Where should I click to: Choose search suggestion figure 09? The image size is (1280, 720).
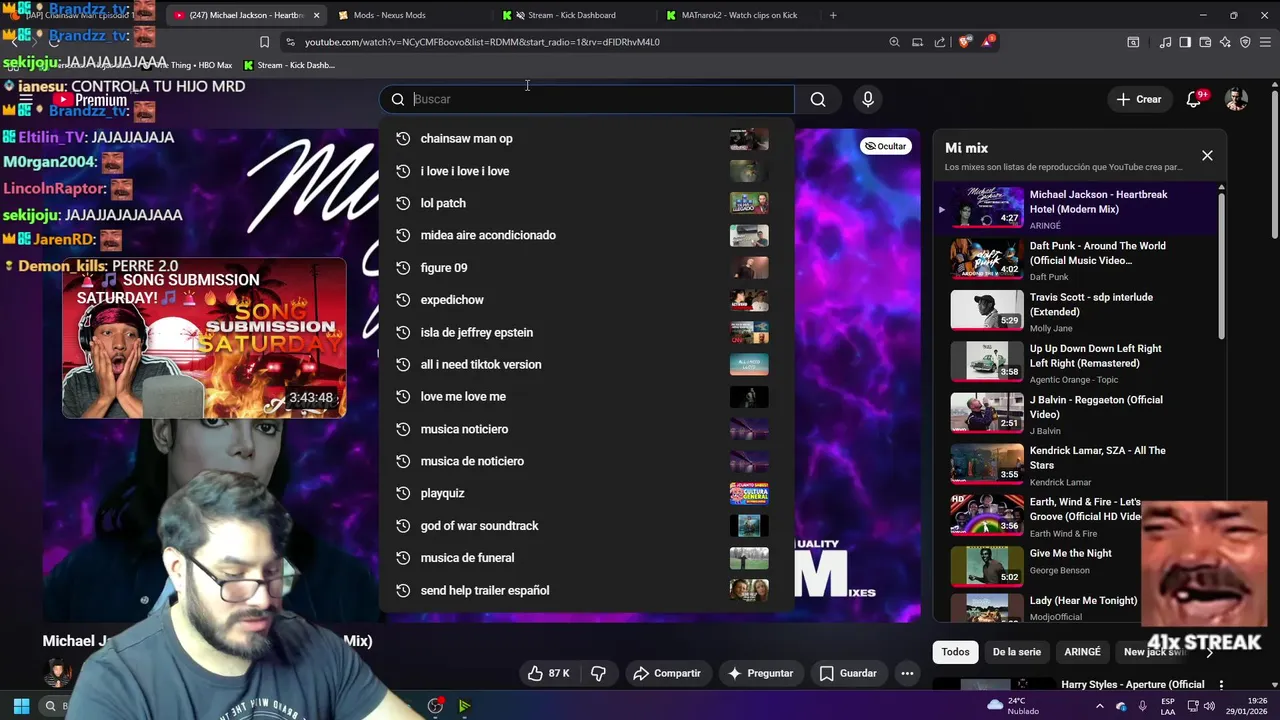[586, 268]
